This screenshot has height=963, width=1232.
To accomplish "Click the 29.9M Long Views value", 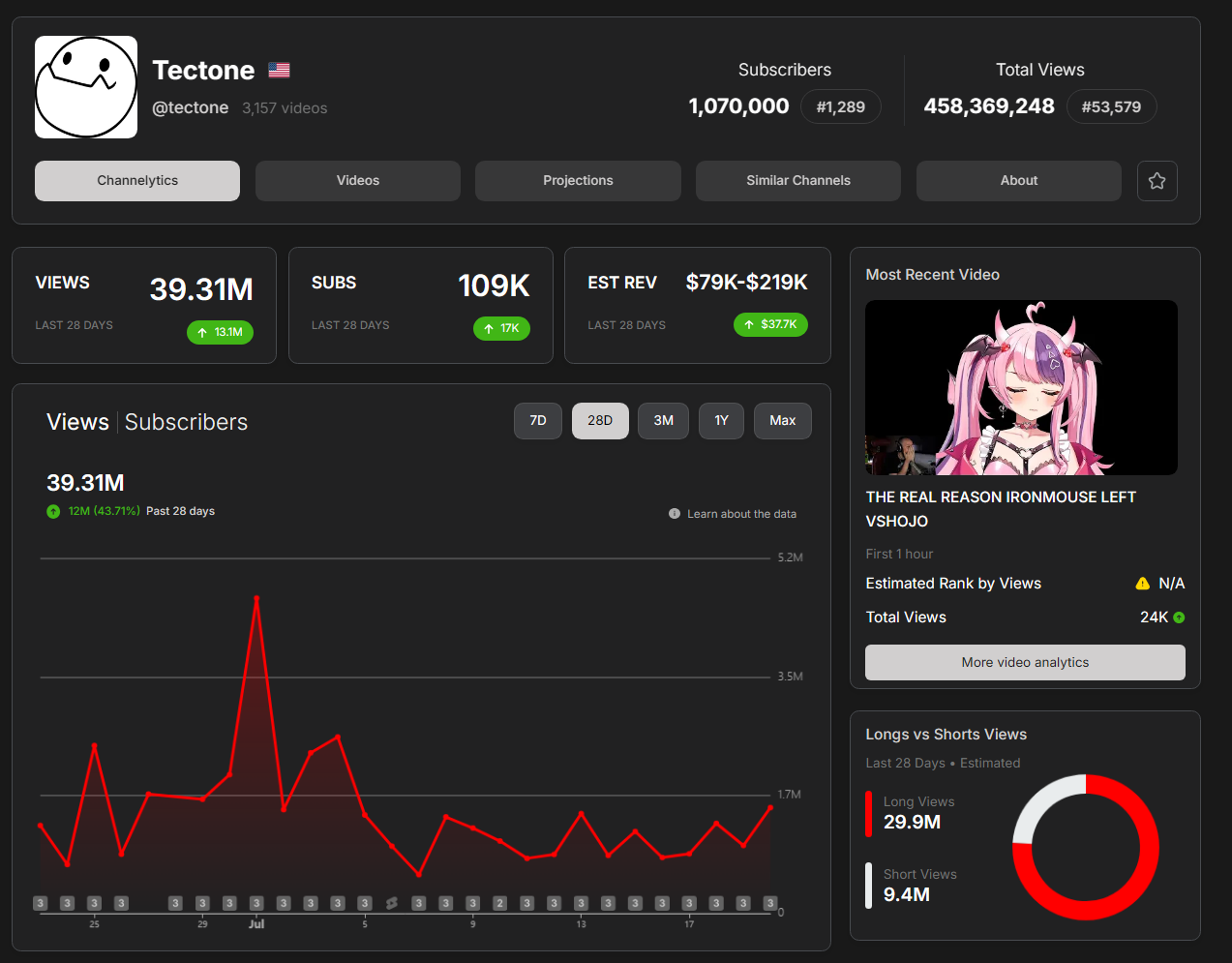I will click(x=912, y=822).
